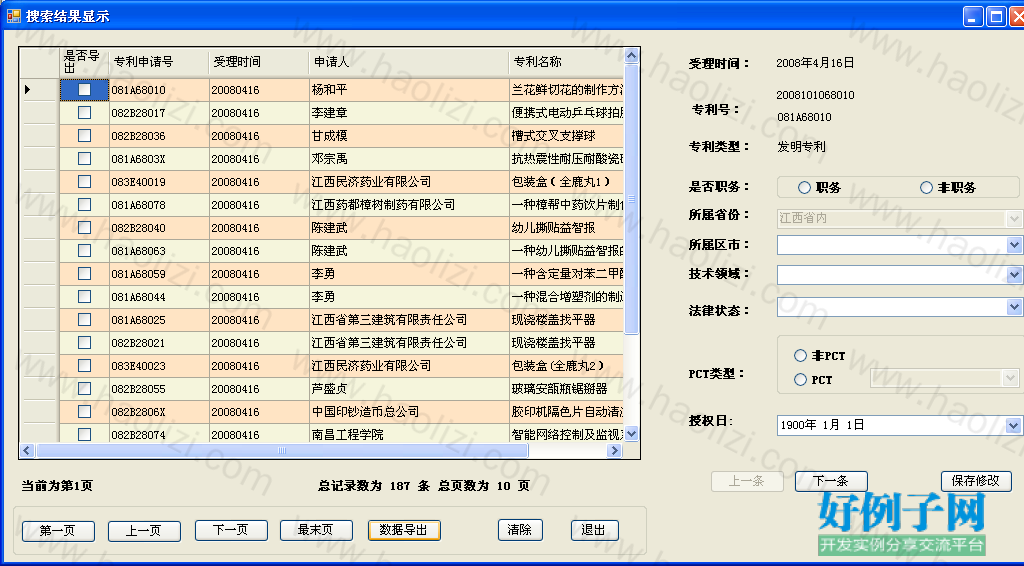Click patent number cell 081A68025
The width and height of the screenshot is (1024, 566).
[159, 320]
